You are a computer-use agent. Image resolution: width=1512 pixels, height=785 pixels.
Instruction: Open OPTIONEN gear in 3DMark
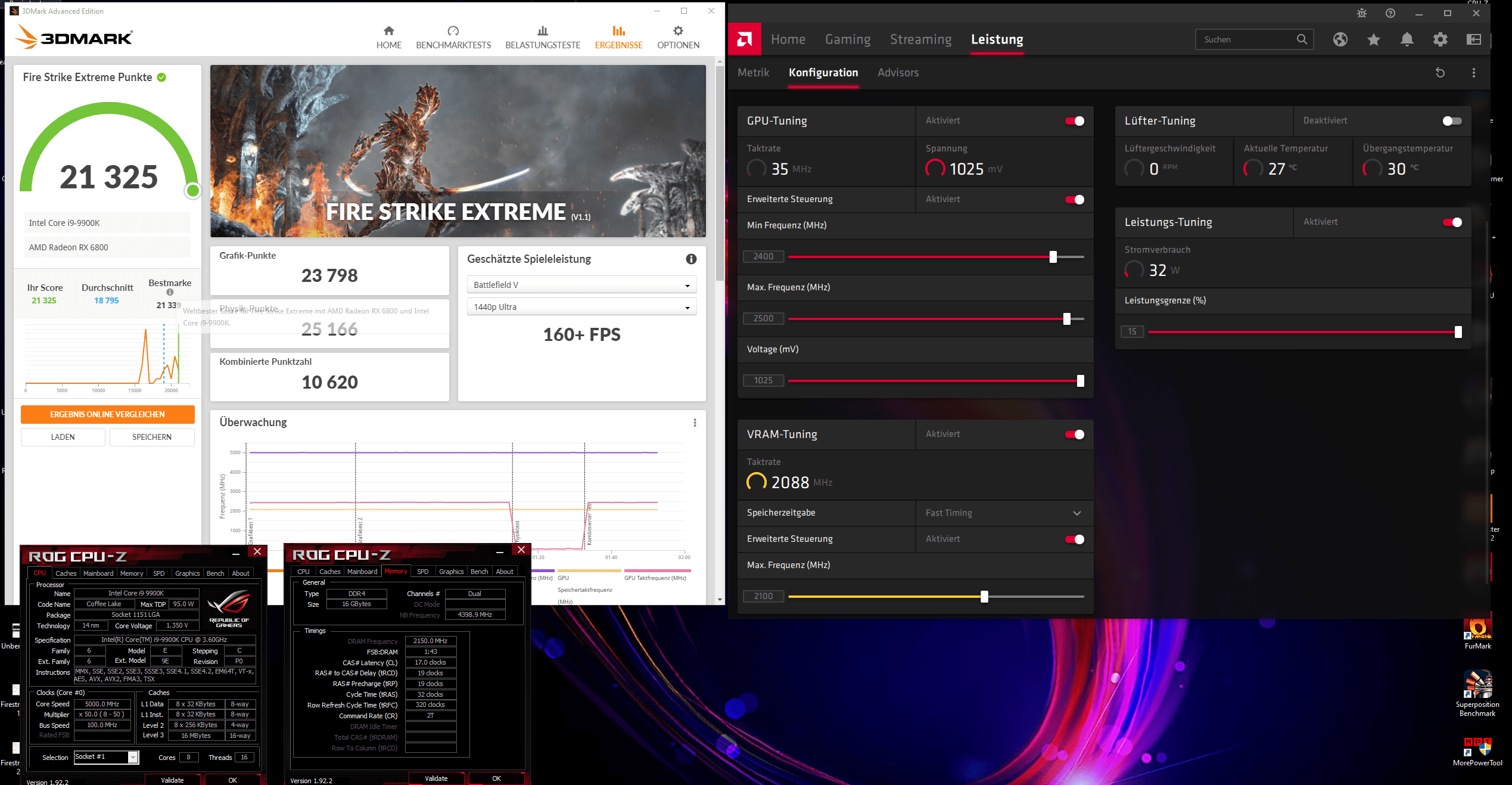[x=678, y=31]
